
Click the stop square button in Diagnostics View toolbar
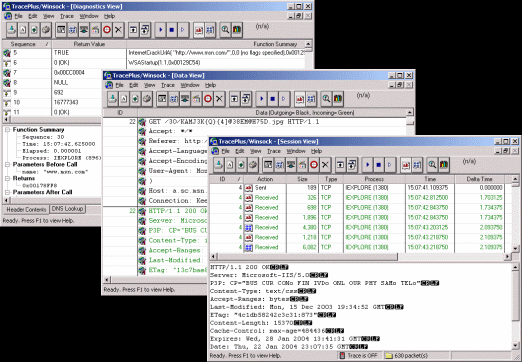tap(172, 30)
